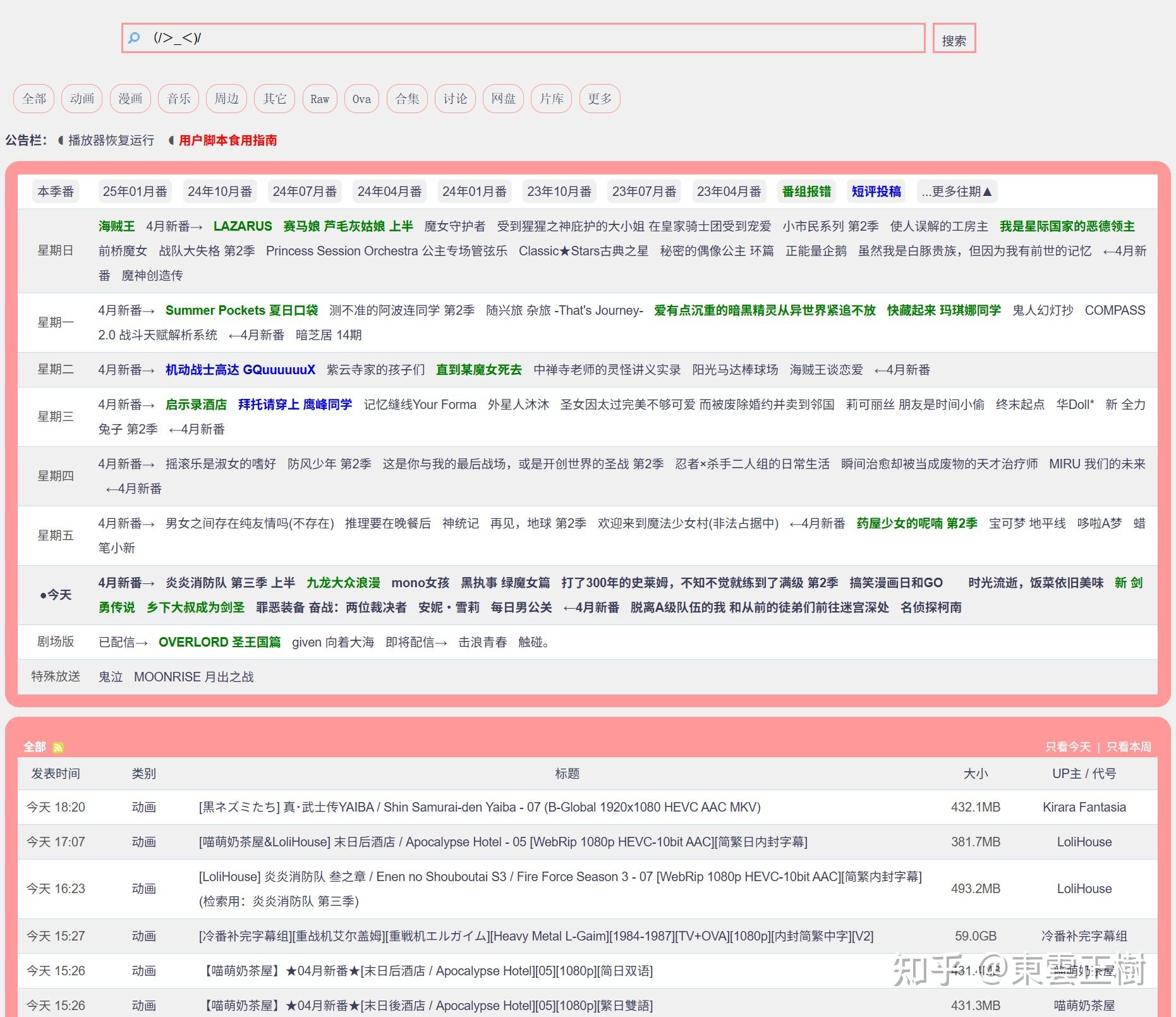Switch to 本季番 schedule tab
The height and width of the screenshot is (1017, 1176).
pos(56,192)
